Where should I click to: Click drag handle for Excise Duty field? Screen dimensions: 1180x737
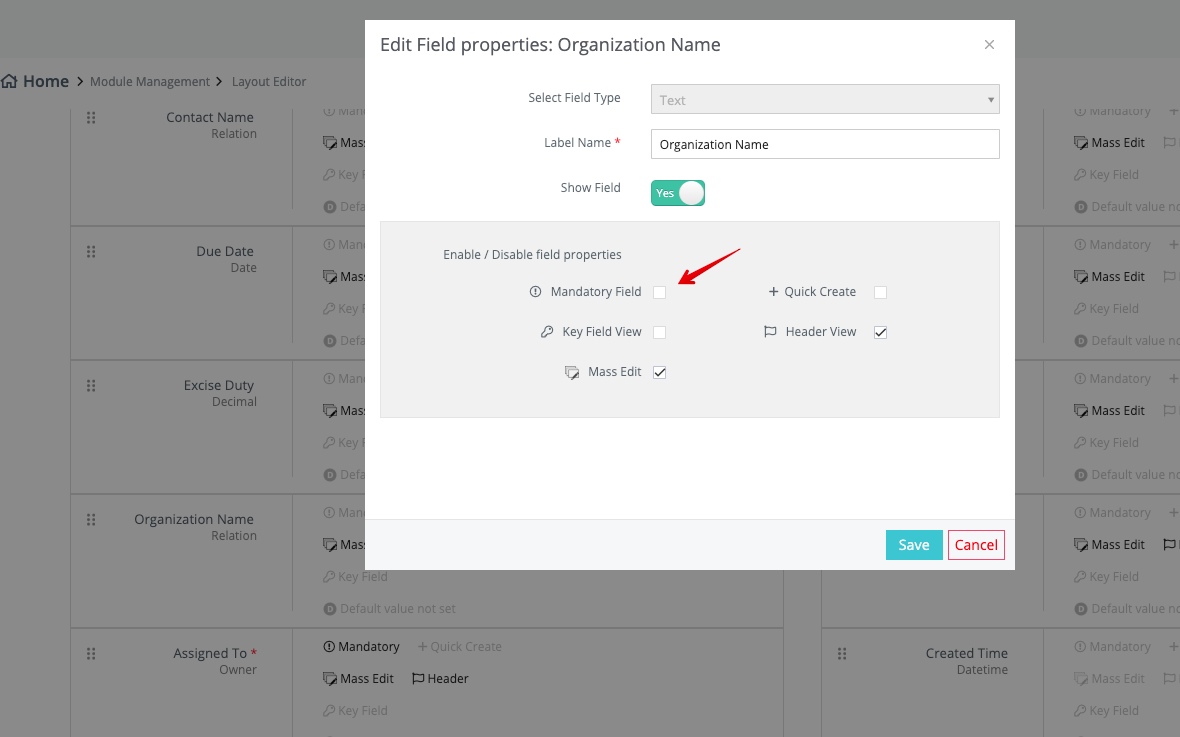point(91,386)
